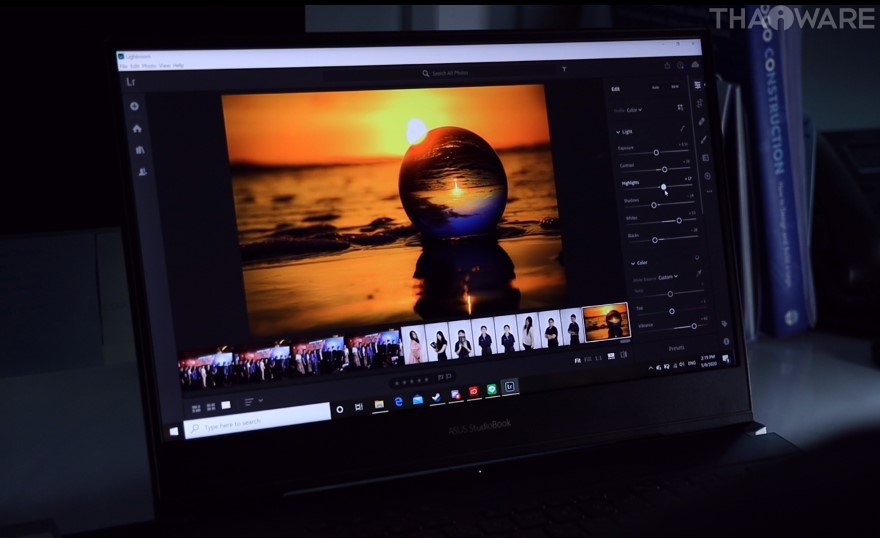Set zoom to 1:1
This screenshot has width=880, height=538.
(599, 358)
